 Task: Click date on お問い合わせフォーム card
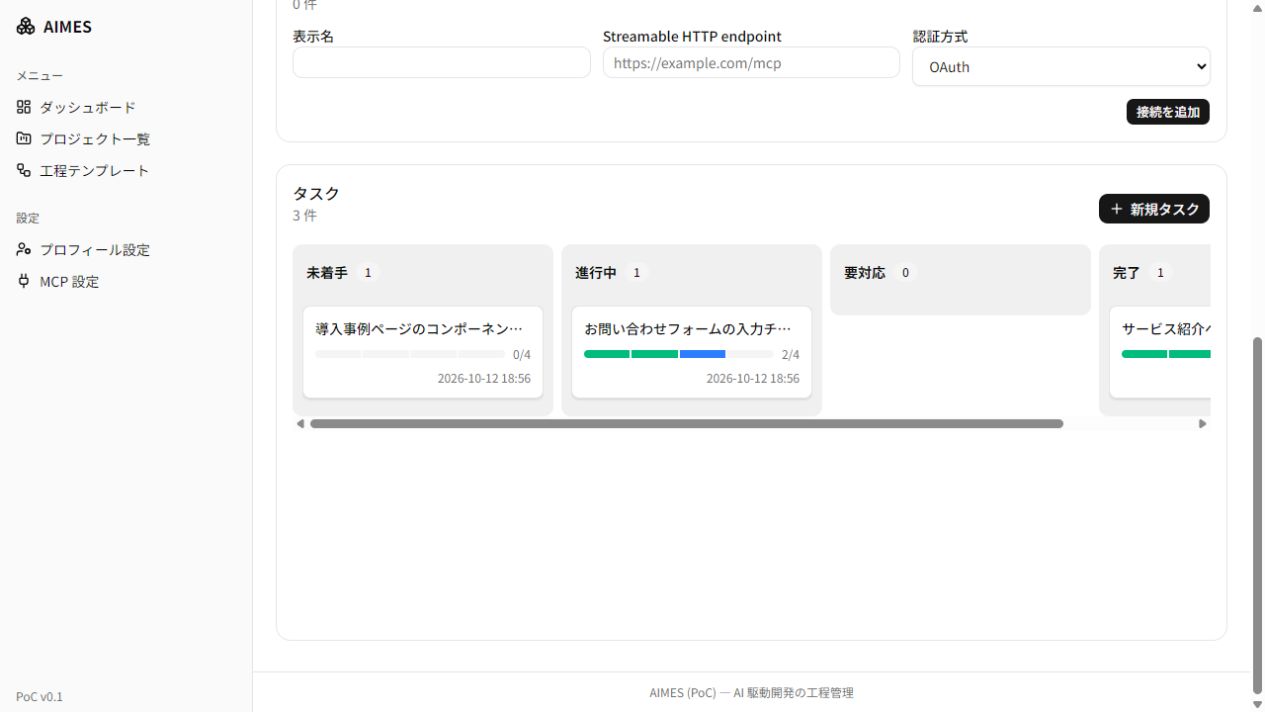tap(753, 379)
